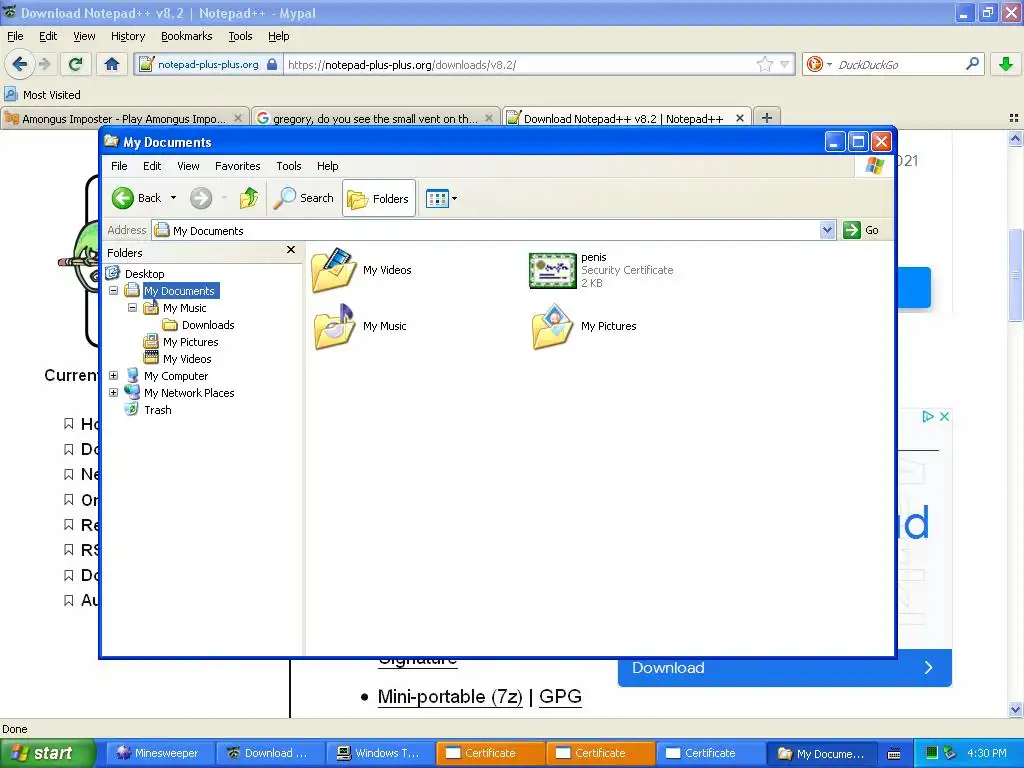Open the View menu in My Documents window

(188, 166)
